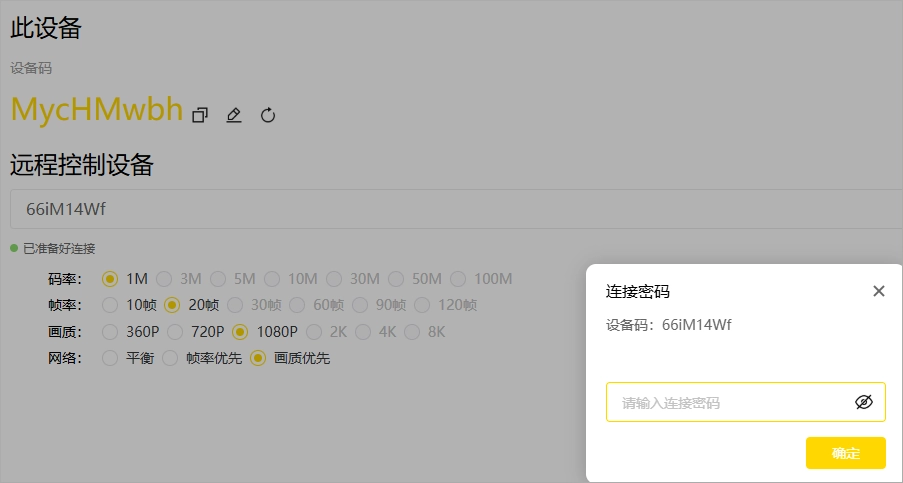The image size is (903, 483).
Task: Choose 120帧 frame rate
Action: click(x=422, y=305)
